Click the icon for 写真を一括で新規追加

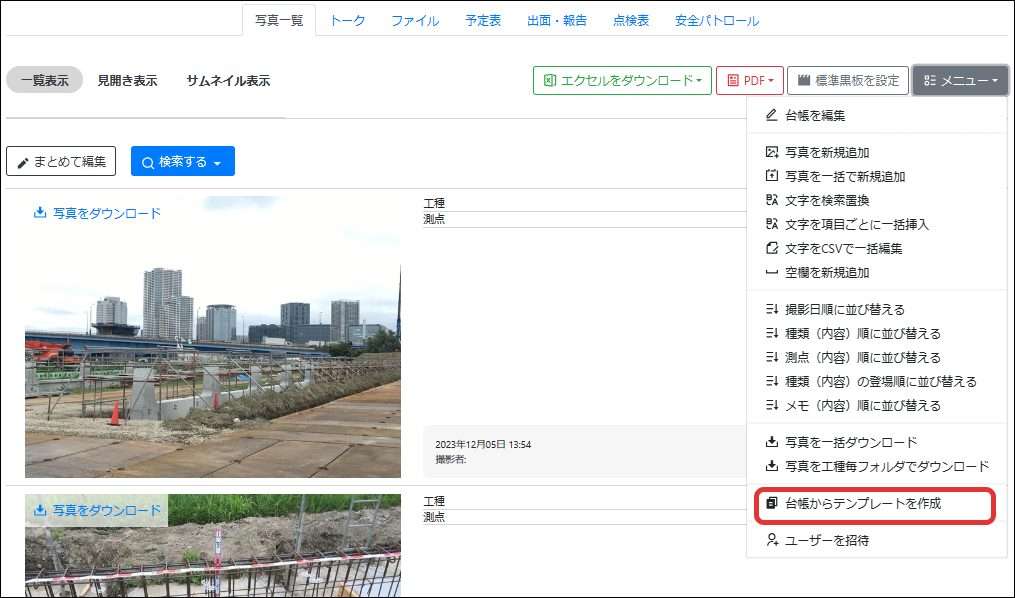pos(771,176)
